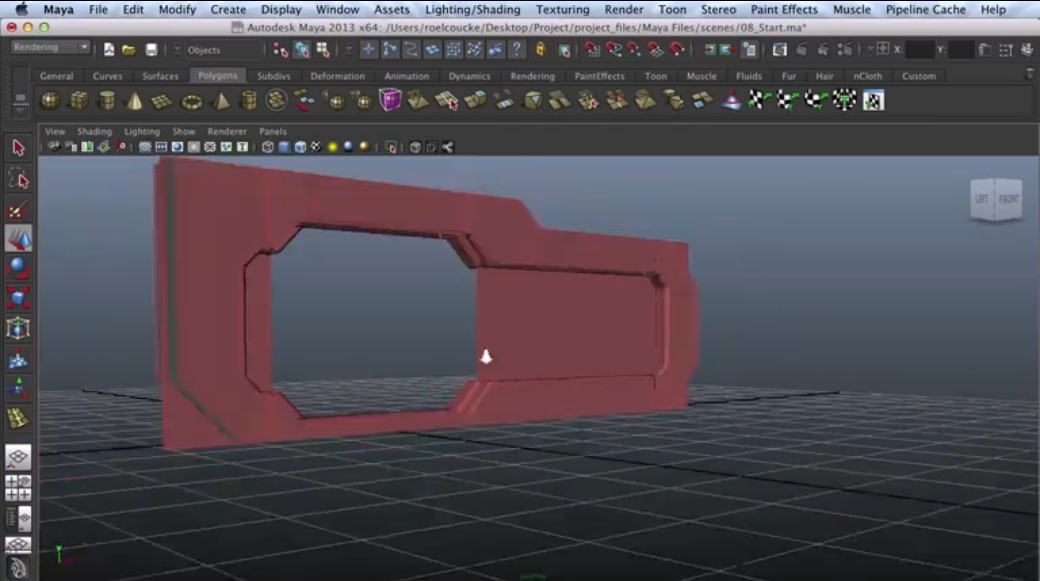Create a polygon cube from the shelf
The height and width of the screenshot is (581, 1040).
78,101
